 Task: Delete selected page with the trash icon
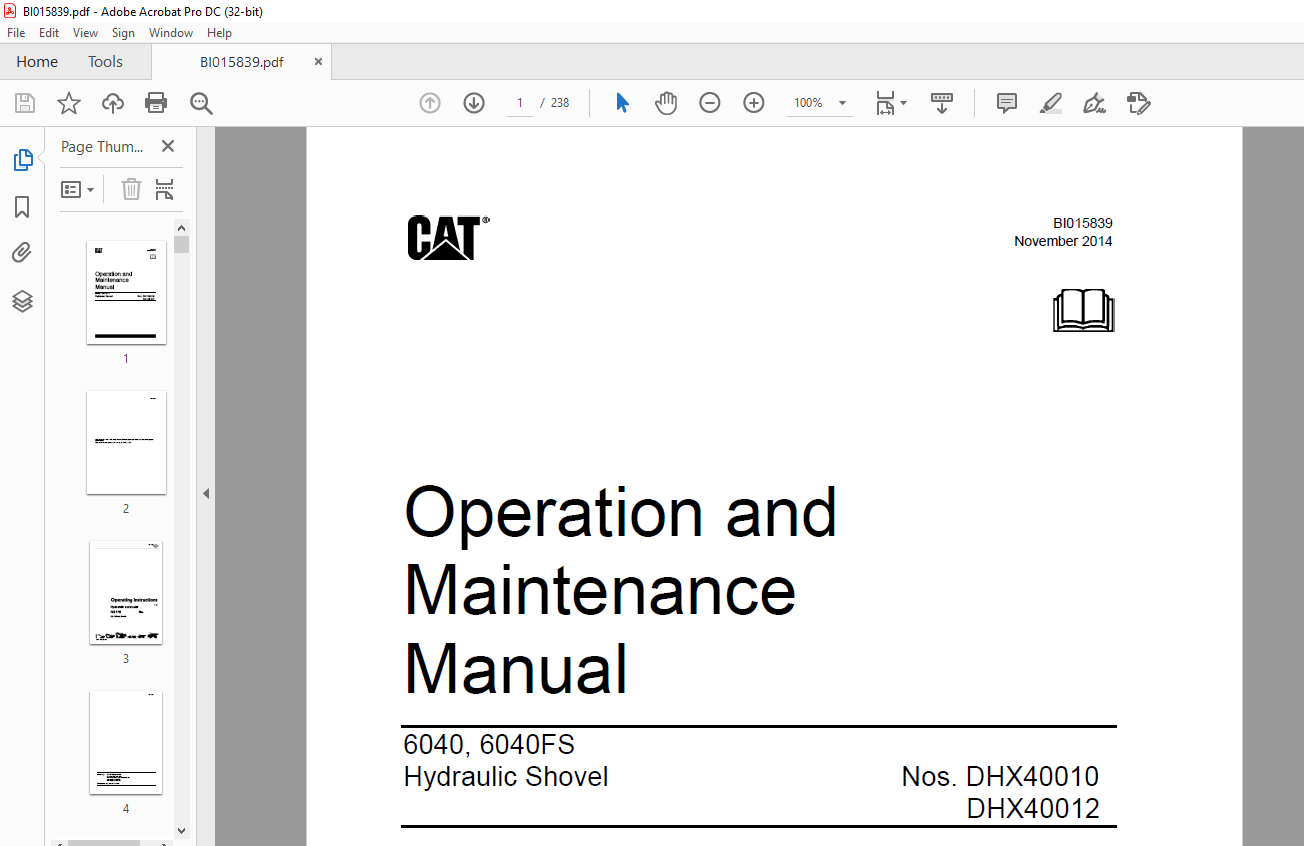pyautogui.click(x=131, y=189)
